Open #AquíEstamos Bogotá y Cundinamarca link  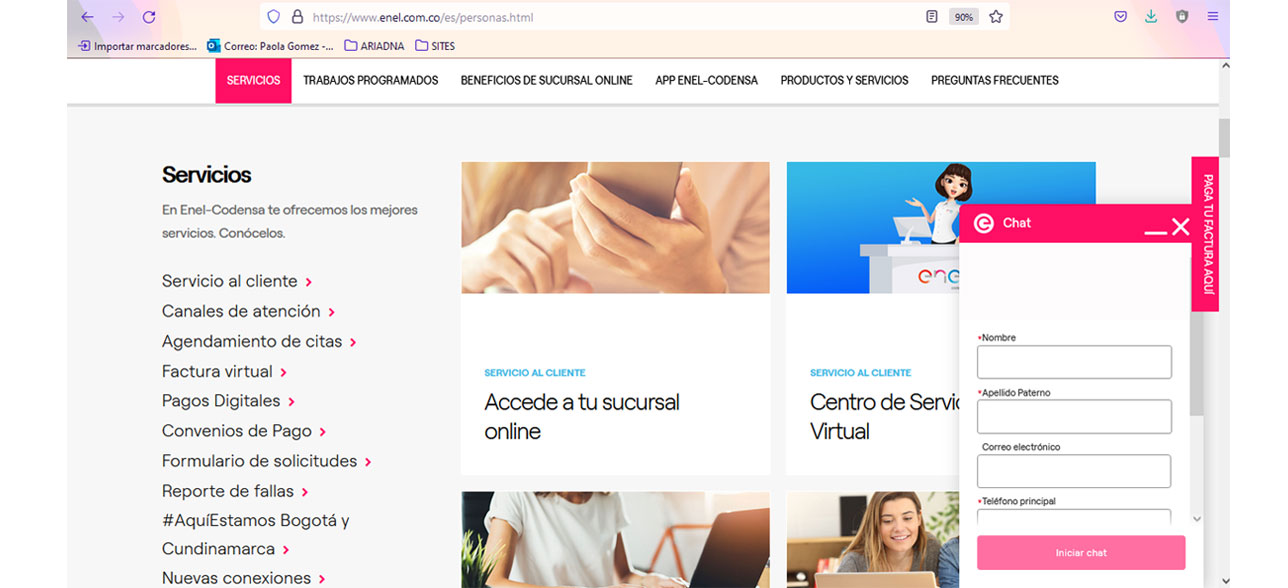point(256,535)
